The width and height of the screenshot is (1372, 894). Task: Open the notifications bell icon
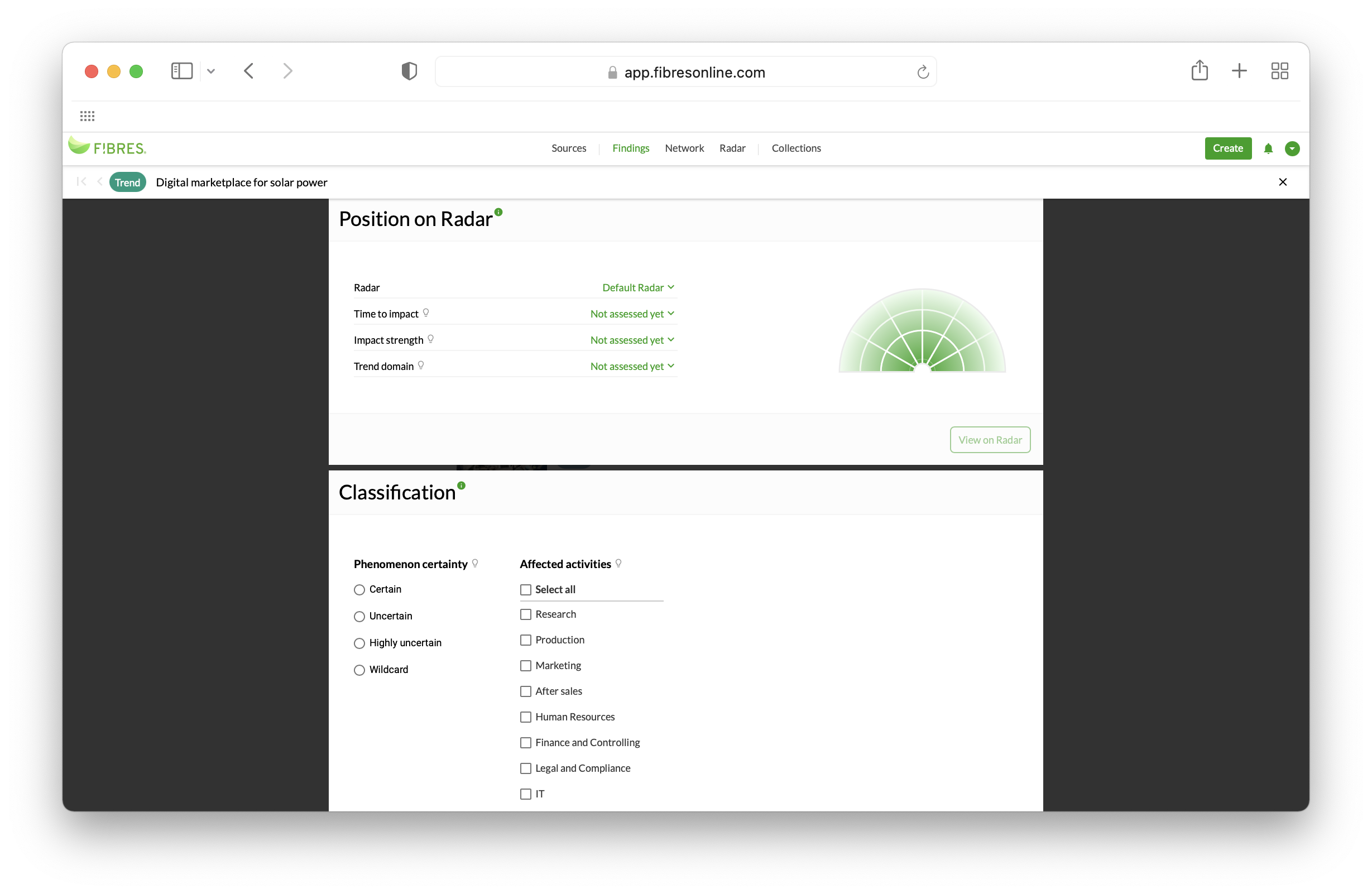coord(1268,148)
